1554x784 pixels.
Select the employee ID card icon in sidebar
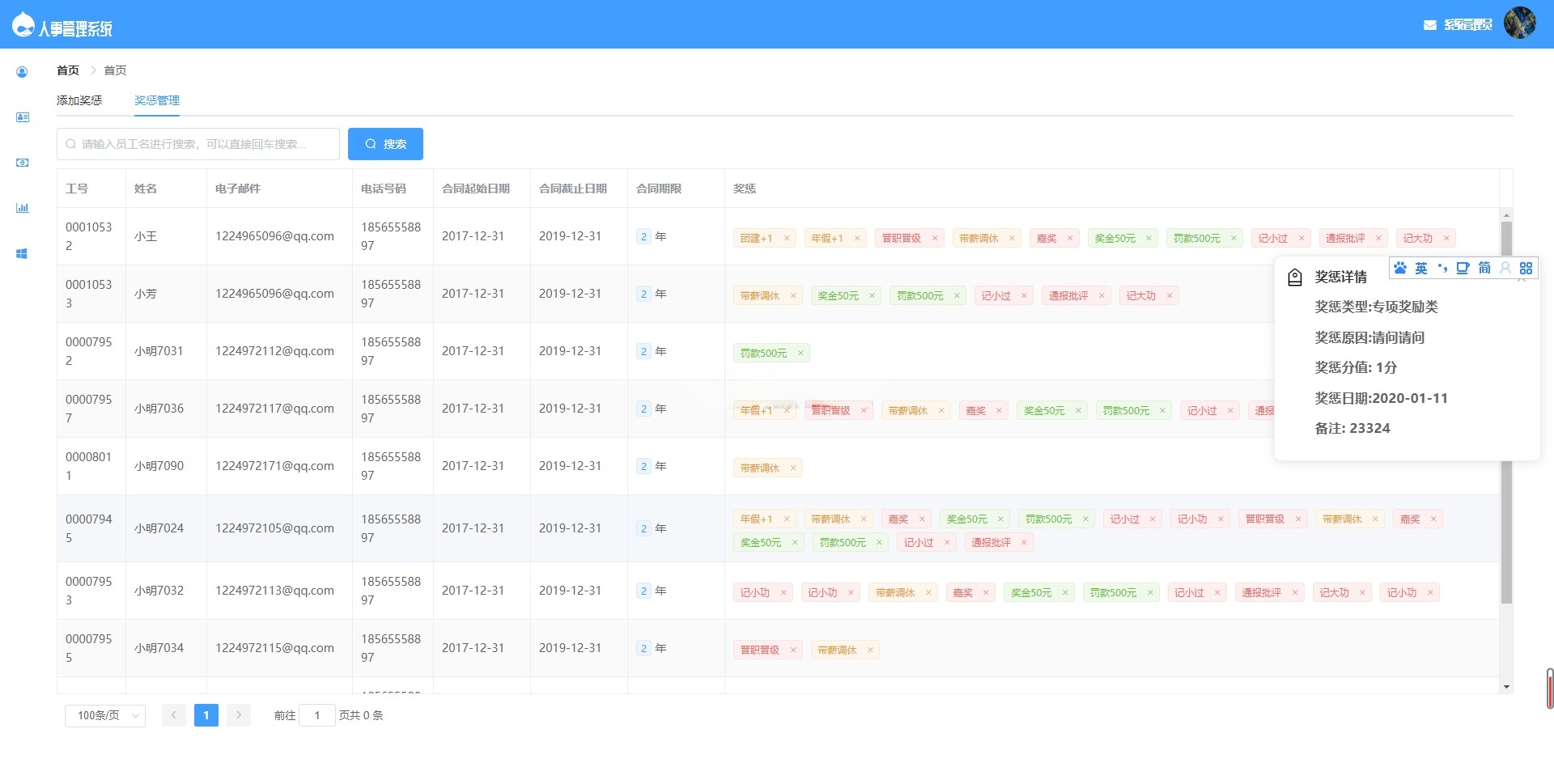pyautogui.click(x=22, y=117)
